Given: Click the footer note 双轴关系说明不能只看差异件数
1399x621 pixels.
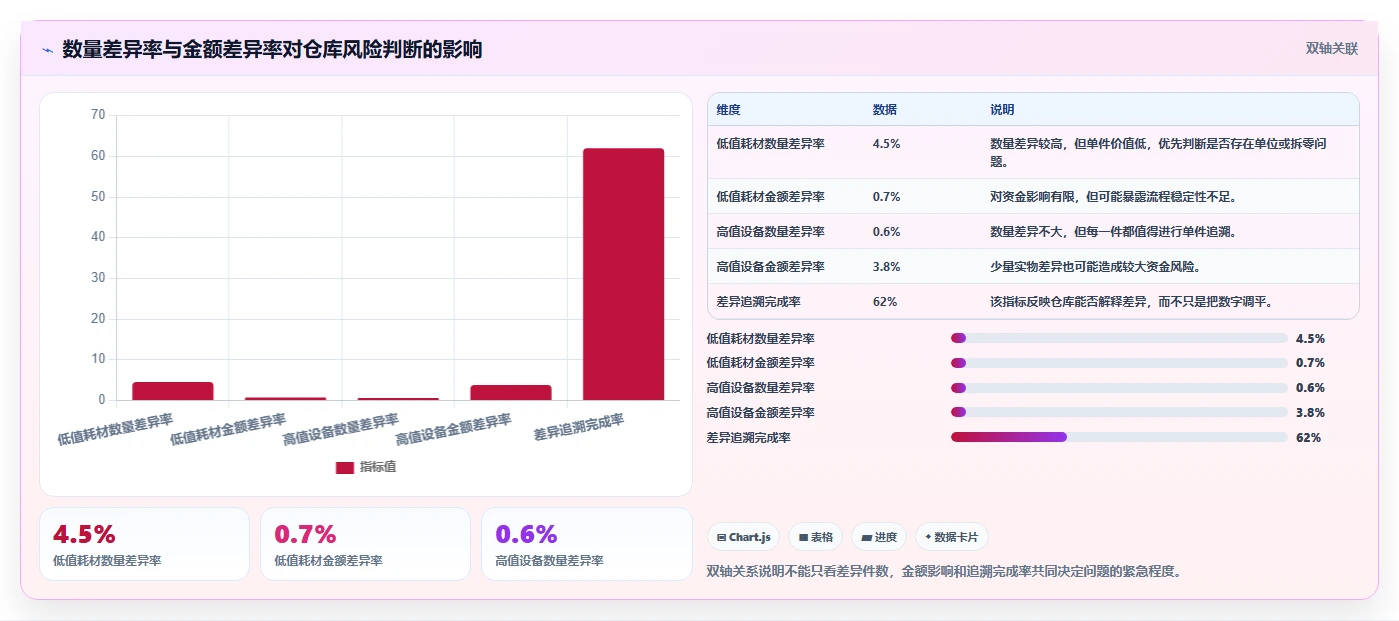Looking at the screenshot, I should pyautogui.click(x=944, y=571).
